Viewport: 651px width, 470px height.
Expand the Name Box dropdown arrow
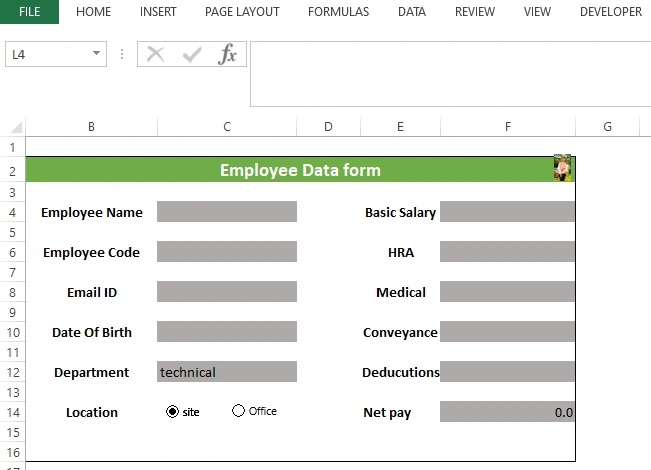(96, 53)
